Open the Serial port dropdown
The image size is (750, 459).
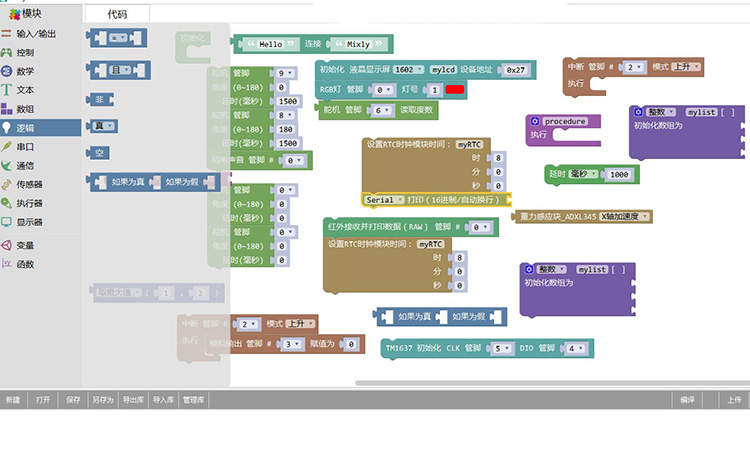click(384, 200)
